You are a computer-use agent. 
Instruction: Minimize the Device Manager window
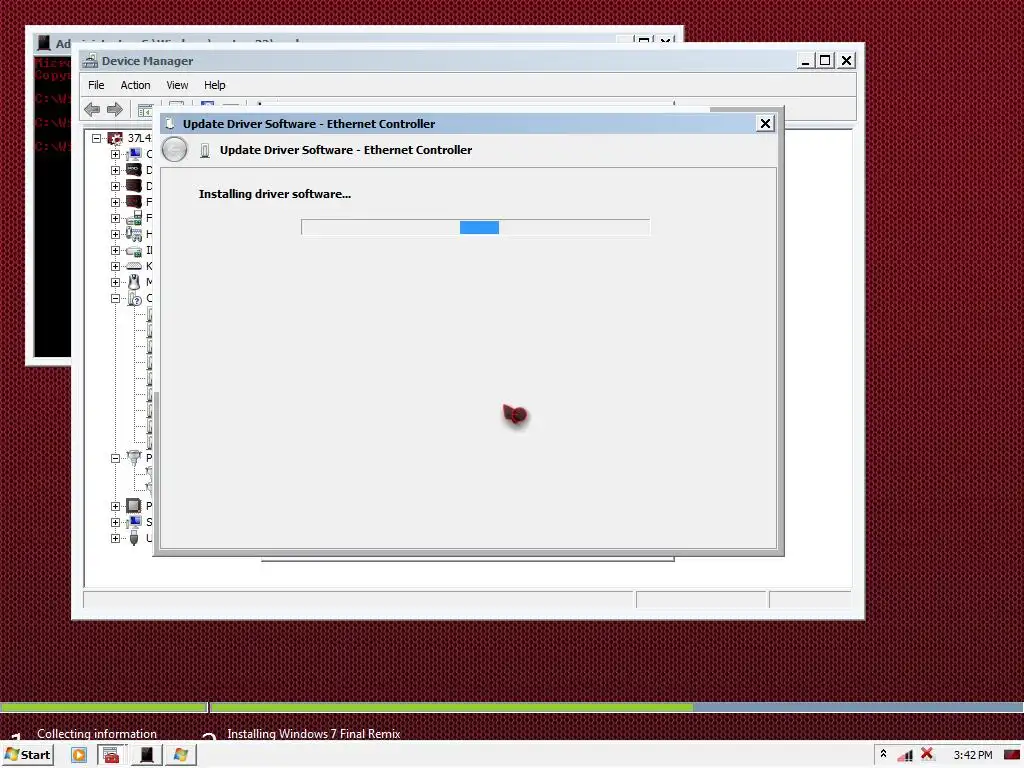coord(805,61)
